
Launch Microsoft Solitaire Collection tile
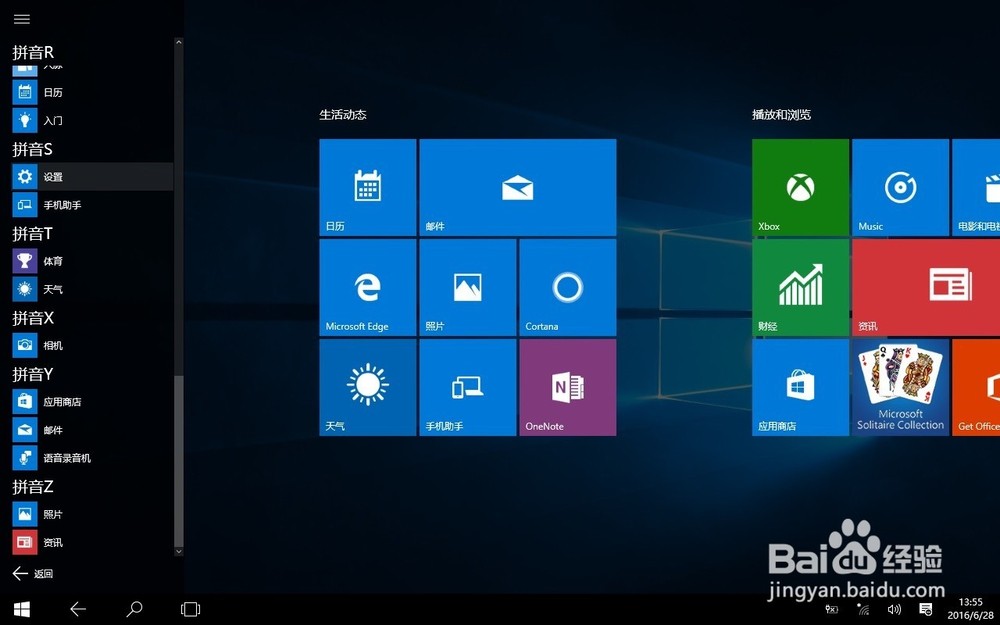[901, 388]
